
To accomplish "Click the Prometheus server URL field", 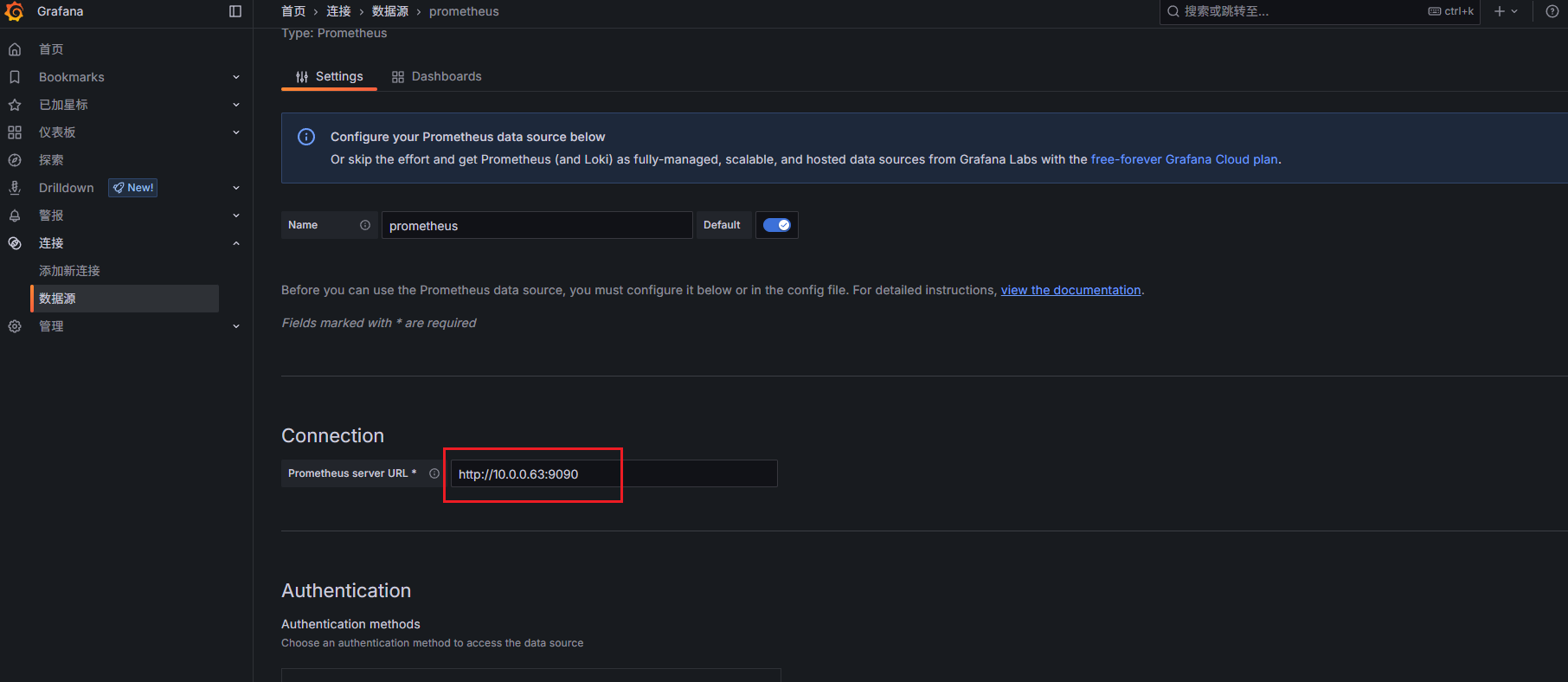I will coord(613,473).
